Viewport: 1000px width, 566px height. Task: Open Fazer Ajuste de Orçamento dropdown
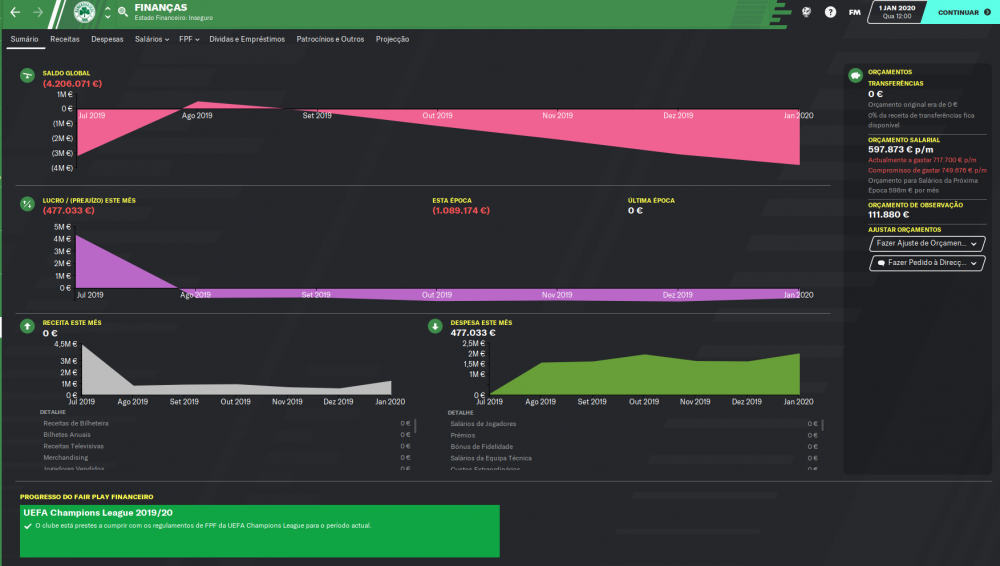point(927,243)
